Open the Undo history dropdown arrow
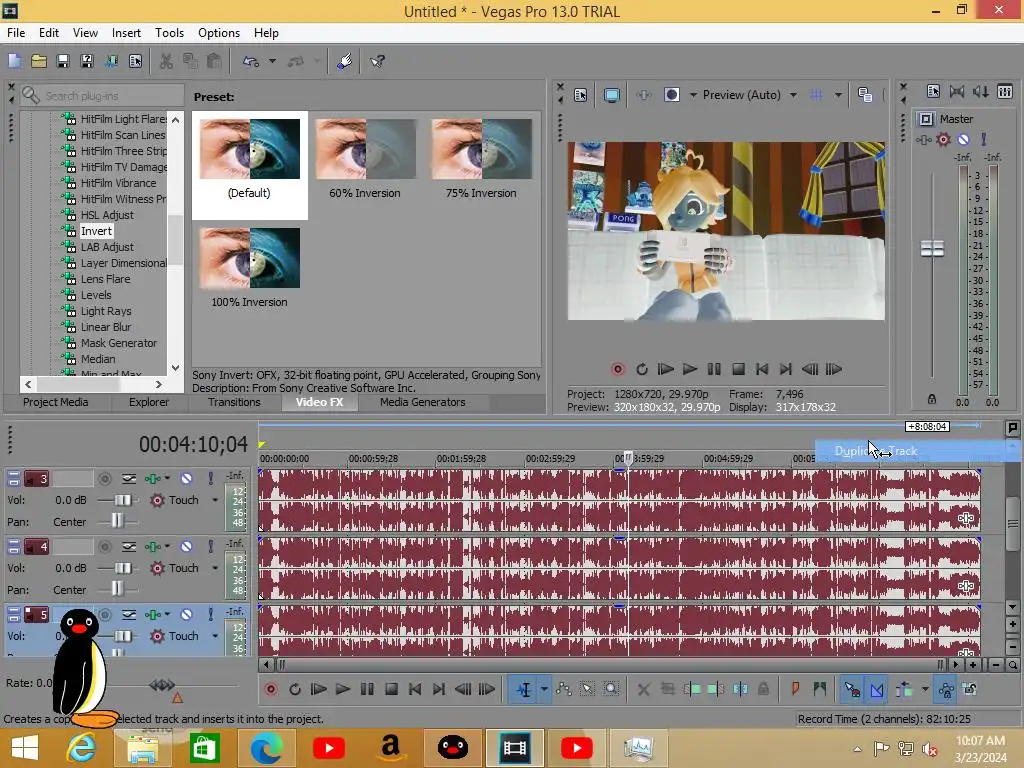This screenshot has height=768, width=1024. pos(272,61)
